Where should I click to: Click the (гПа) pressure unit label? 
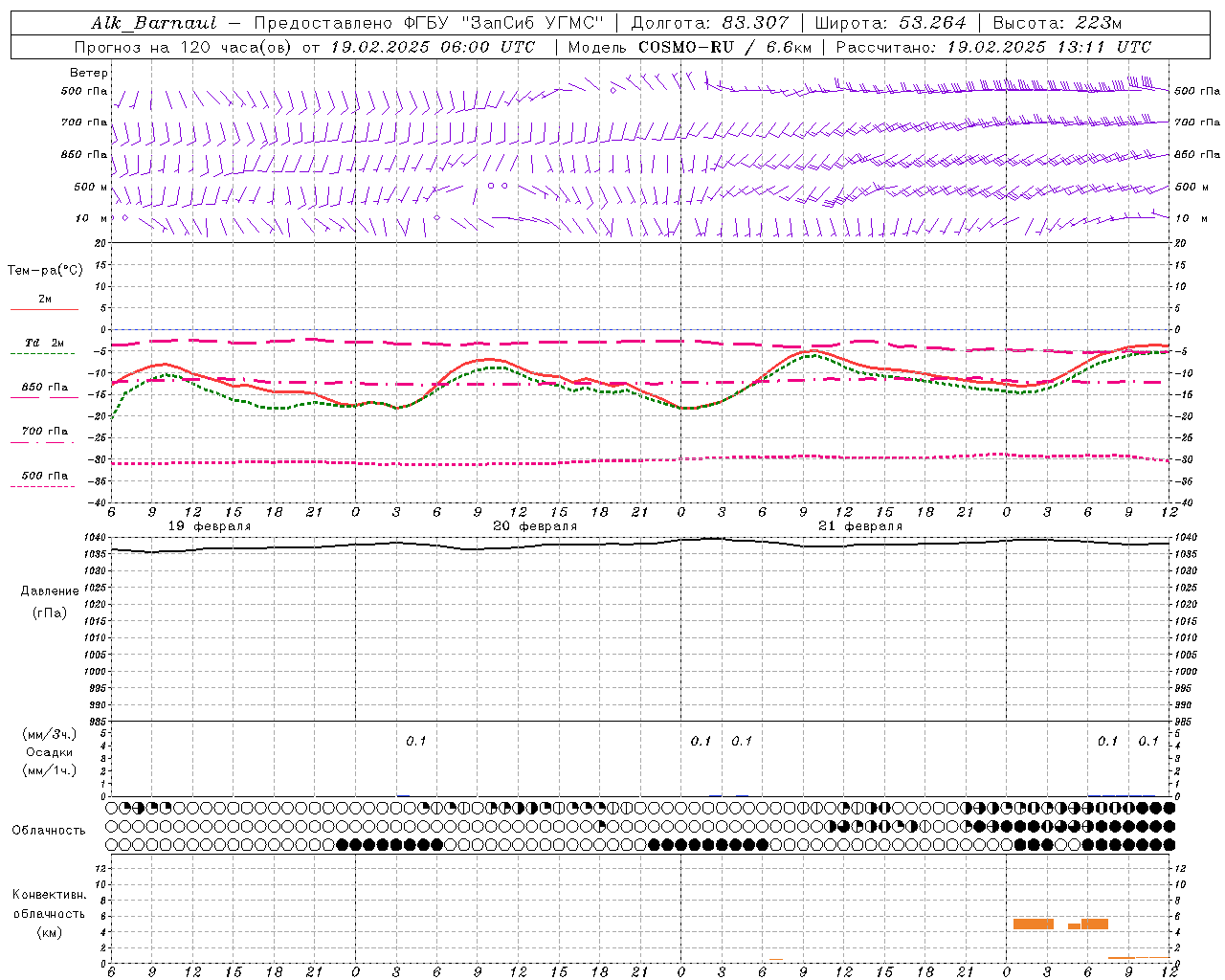pyautogui.click(x=50, y=612)
